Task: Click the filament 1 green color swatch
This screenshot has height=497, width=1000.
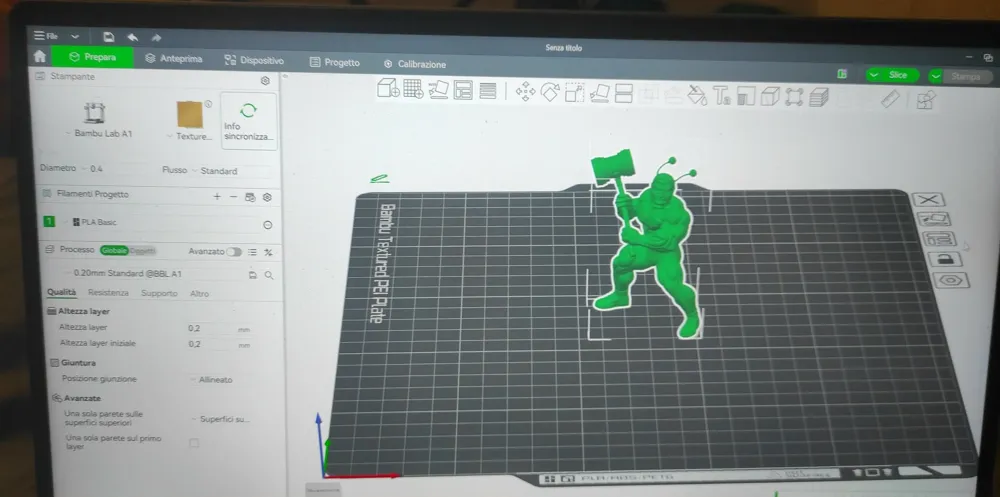Action: point(49,222)
